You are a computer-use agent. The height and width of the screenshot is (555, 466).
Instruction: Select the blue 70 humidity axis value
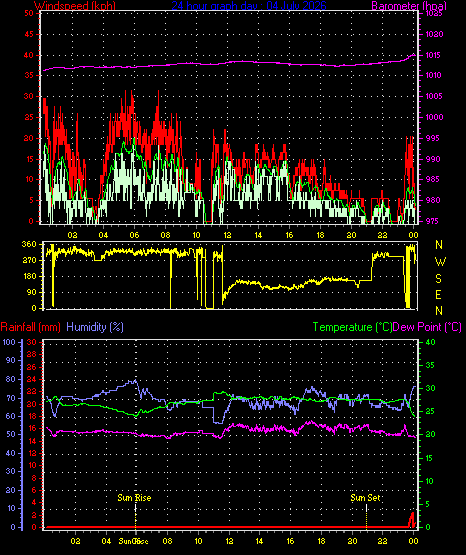(x=11, y=399)
